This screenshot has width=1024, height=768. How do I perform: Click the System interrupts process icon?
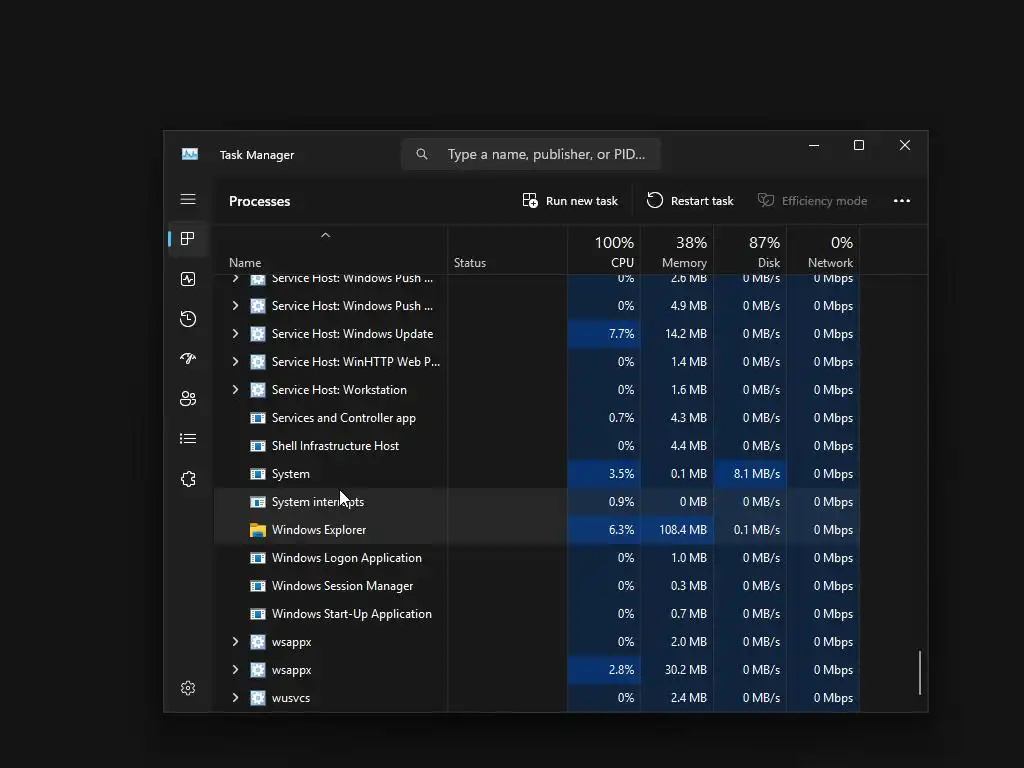(x=258, y=502)
